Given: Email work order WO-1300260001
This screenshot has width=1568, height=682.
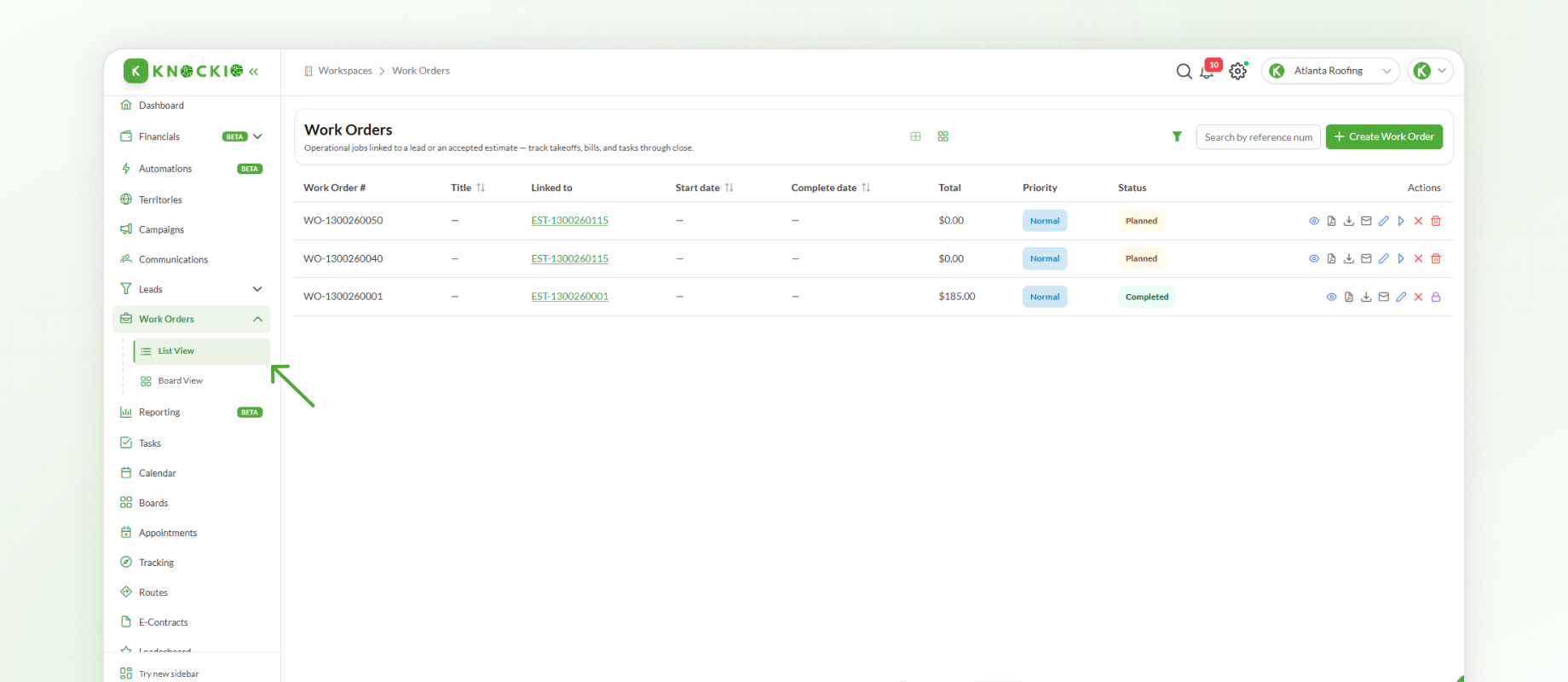Looking at the screenshot, I should [x=1384, y=297].
